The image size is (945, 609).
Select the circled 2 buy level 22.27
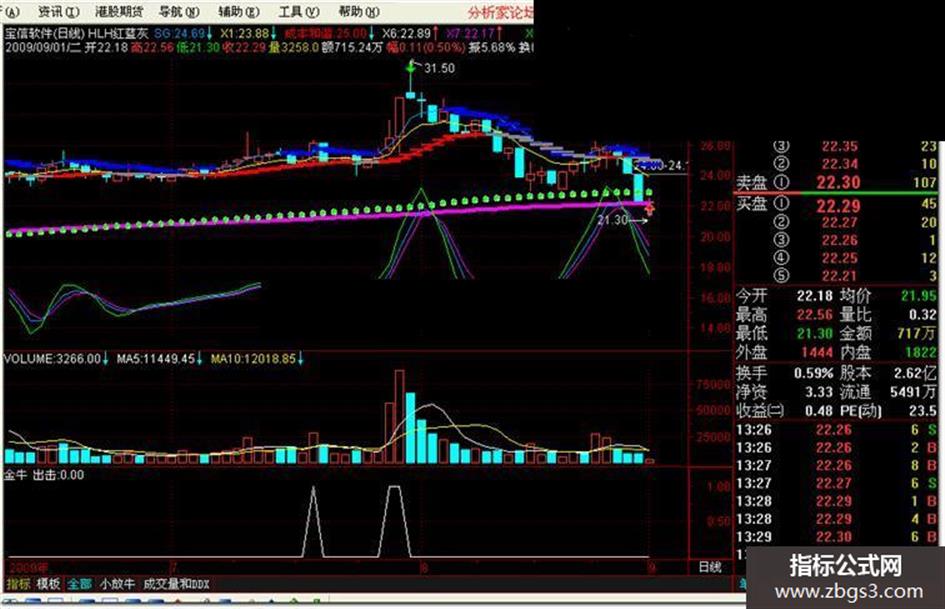coord(856,222)
